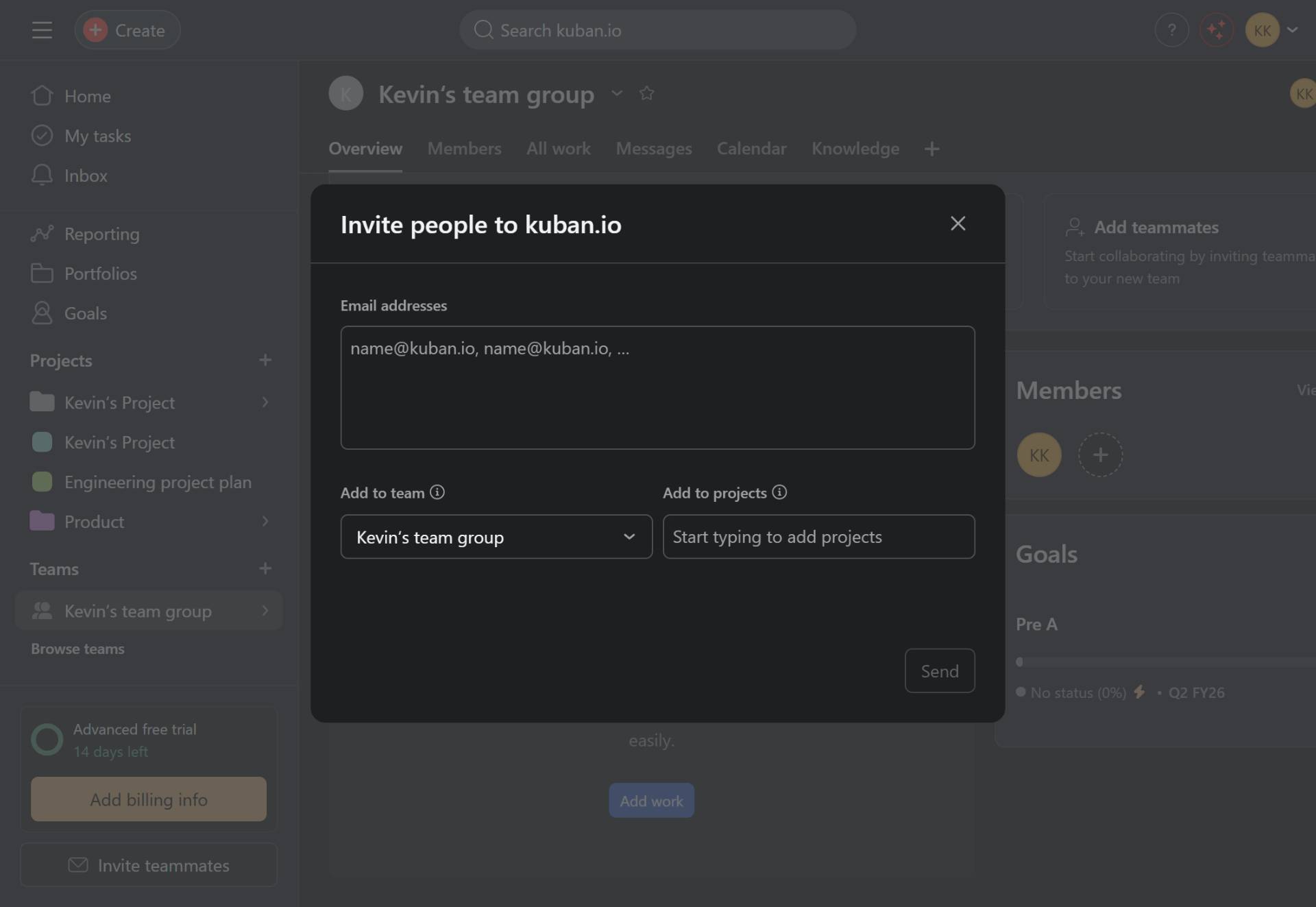Click Add teammates card
This screenshot has width=1316, height=907.
click(x=1179, y=252)
